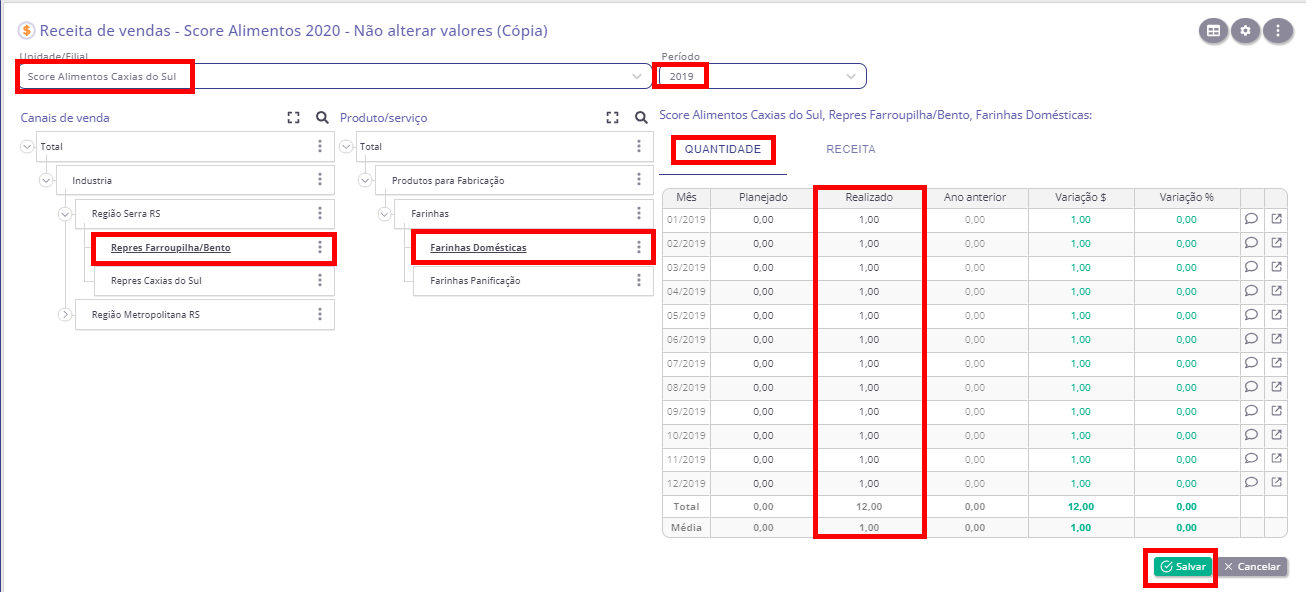Search in Canais de venda panel
Screen dimensions: 1311x592
tap(322, 118)
